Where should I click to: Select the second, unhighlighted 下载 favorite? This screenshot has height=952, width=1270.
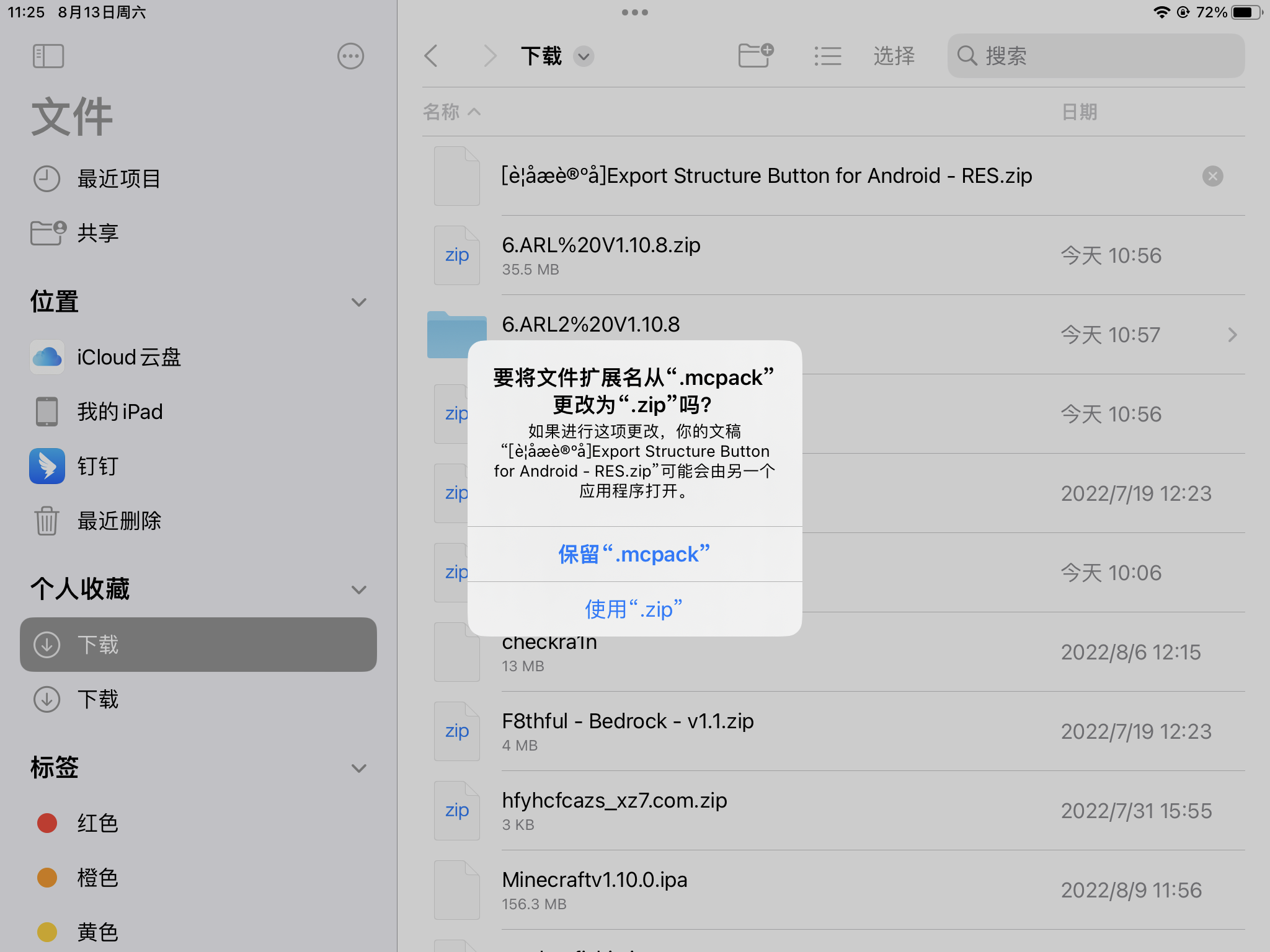pos(198,699)
